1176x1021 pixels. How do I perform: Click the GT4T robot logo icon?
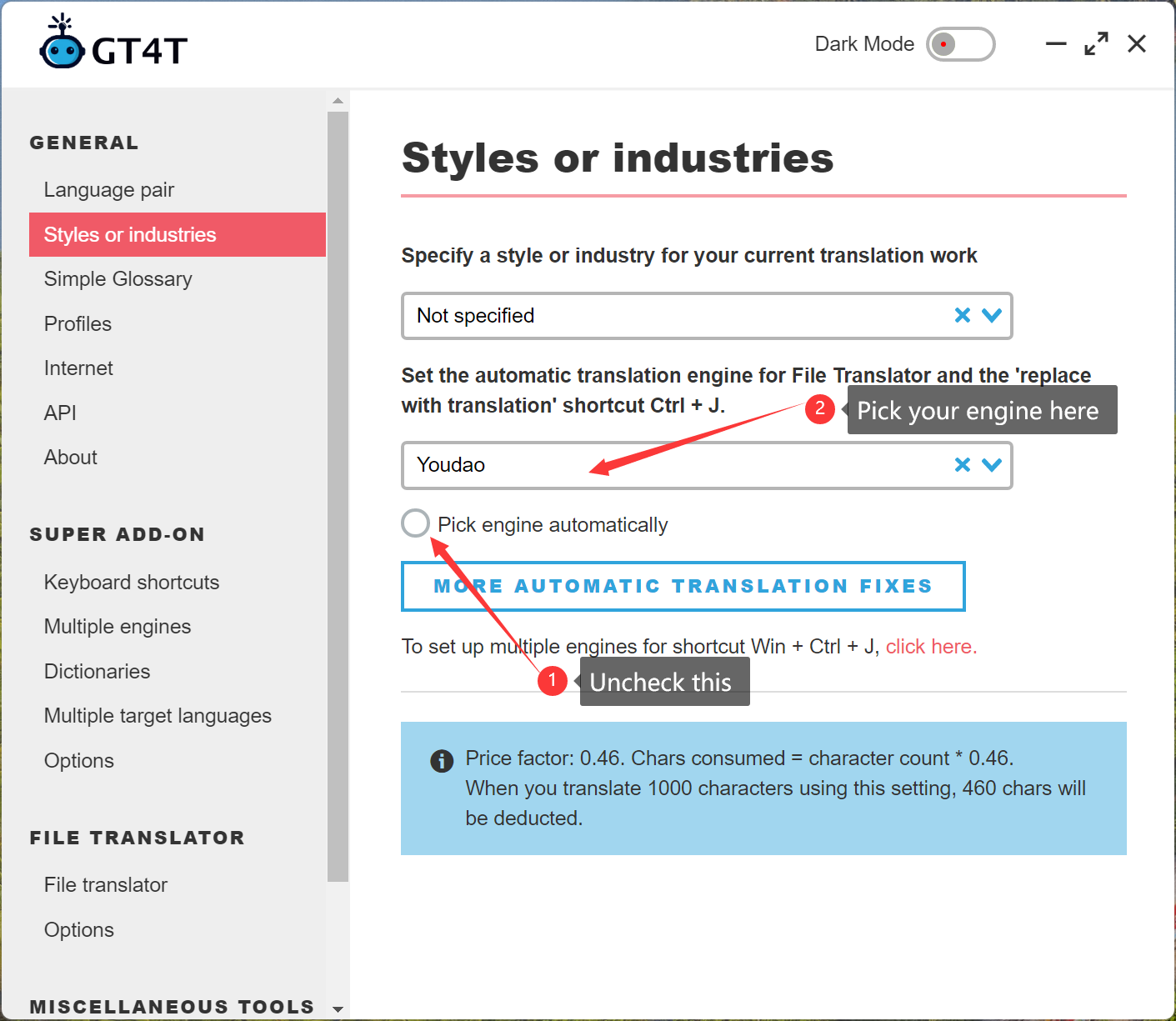point(62,43)
